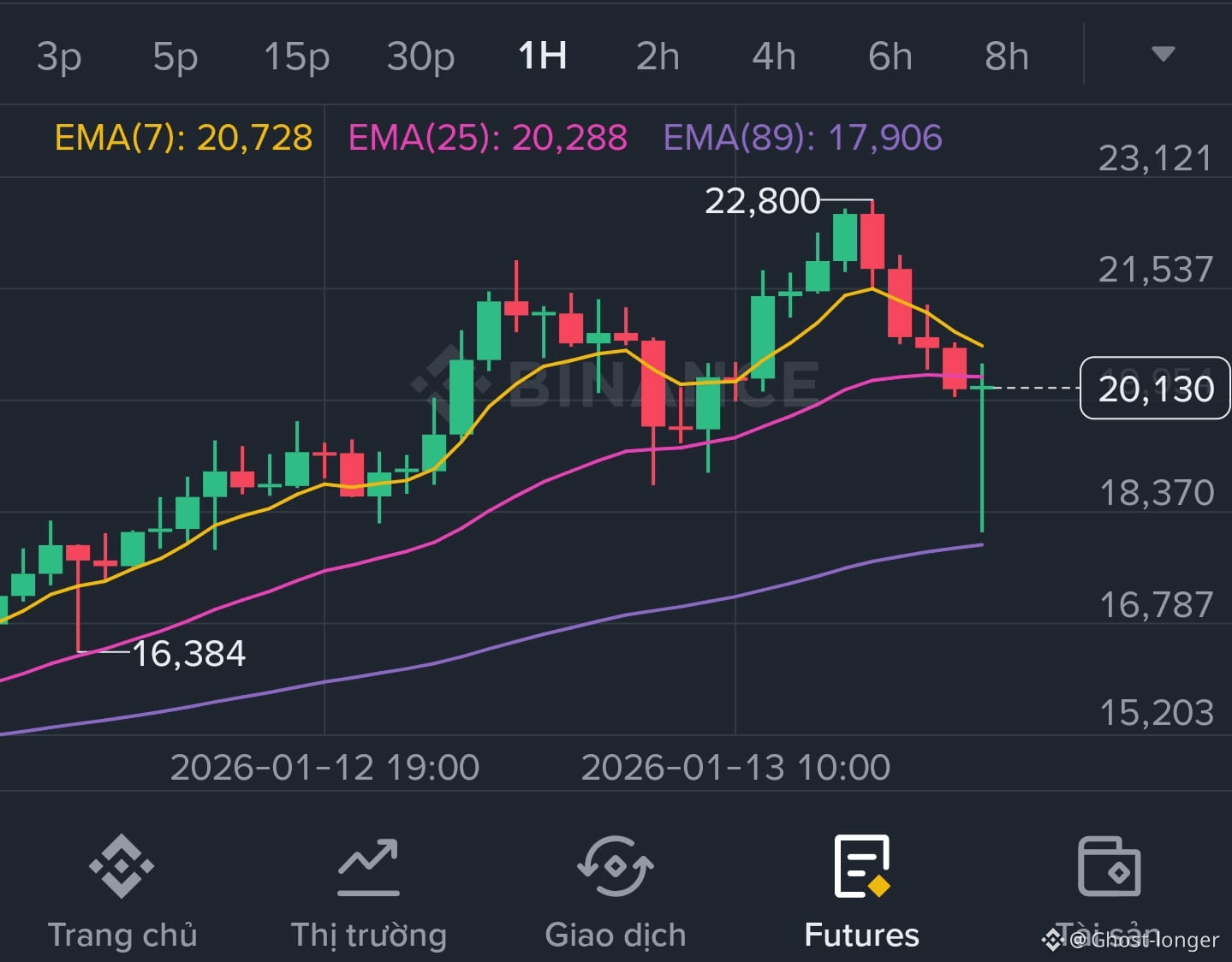Image resolution: width=1232 pixels, height=962 pixels.
Task: Tap the 22,800 high price marker
Action: pos(762,201)
